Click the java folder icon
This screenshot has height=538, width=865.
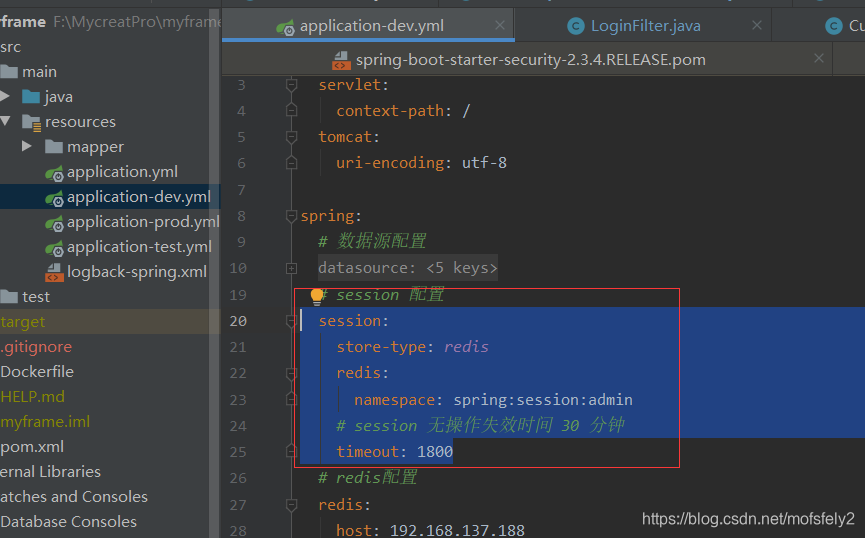click(x=31, y=97)
